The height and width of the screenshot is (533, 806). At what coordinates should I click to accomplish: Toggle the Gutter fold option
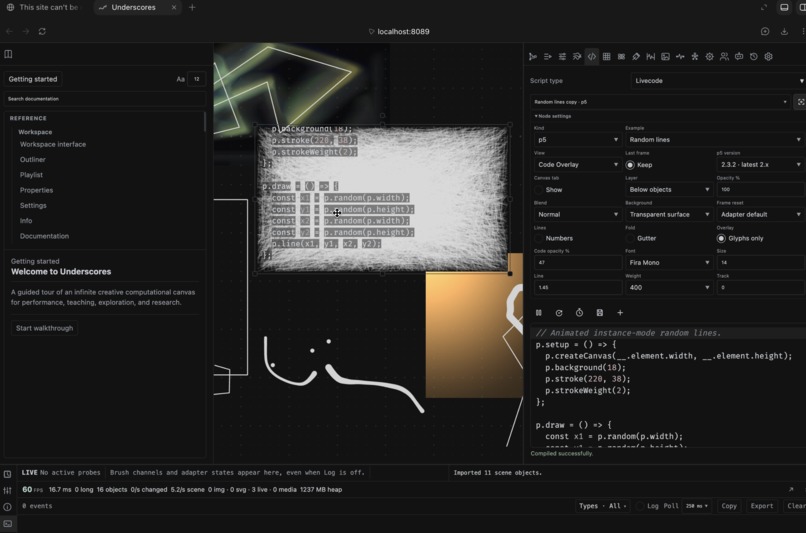[630, 238]
